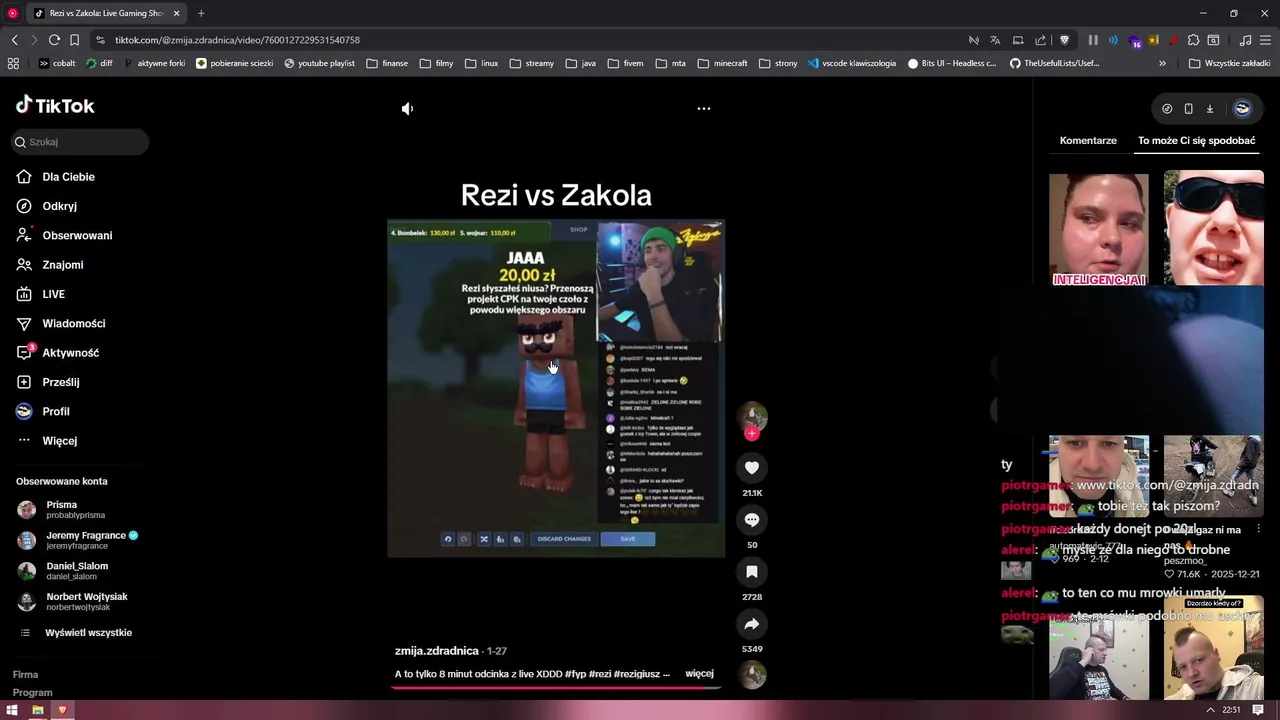Open the browser extensions puzzle icon
The width and height of the screenshot is (1280, 720).
coord(1193,40)
